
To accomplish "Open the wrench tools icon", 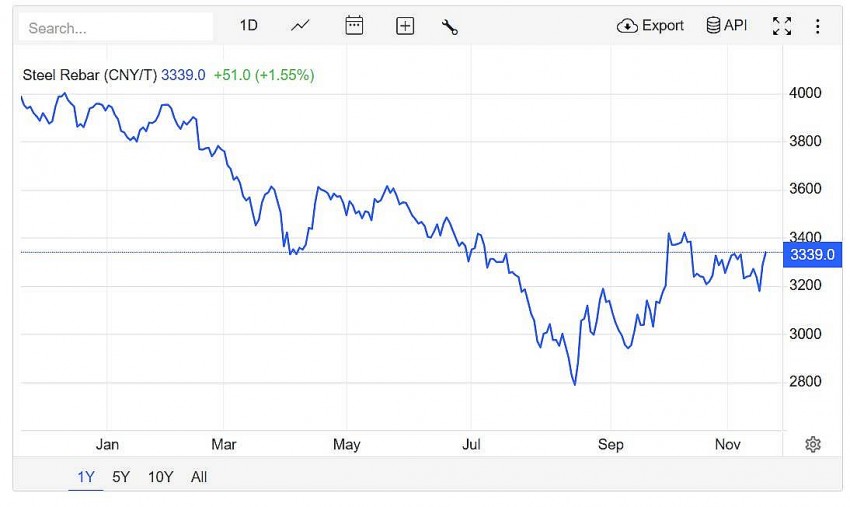I will [449, 26].
